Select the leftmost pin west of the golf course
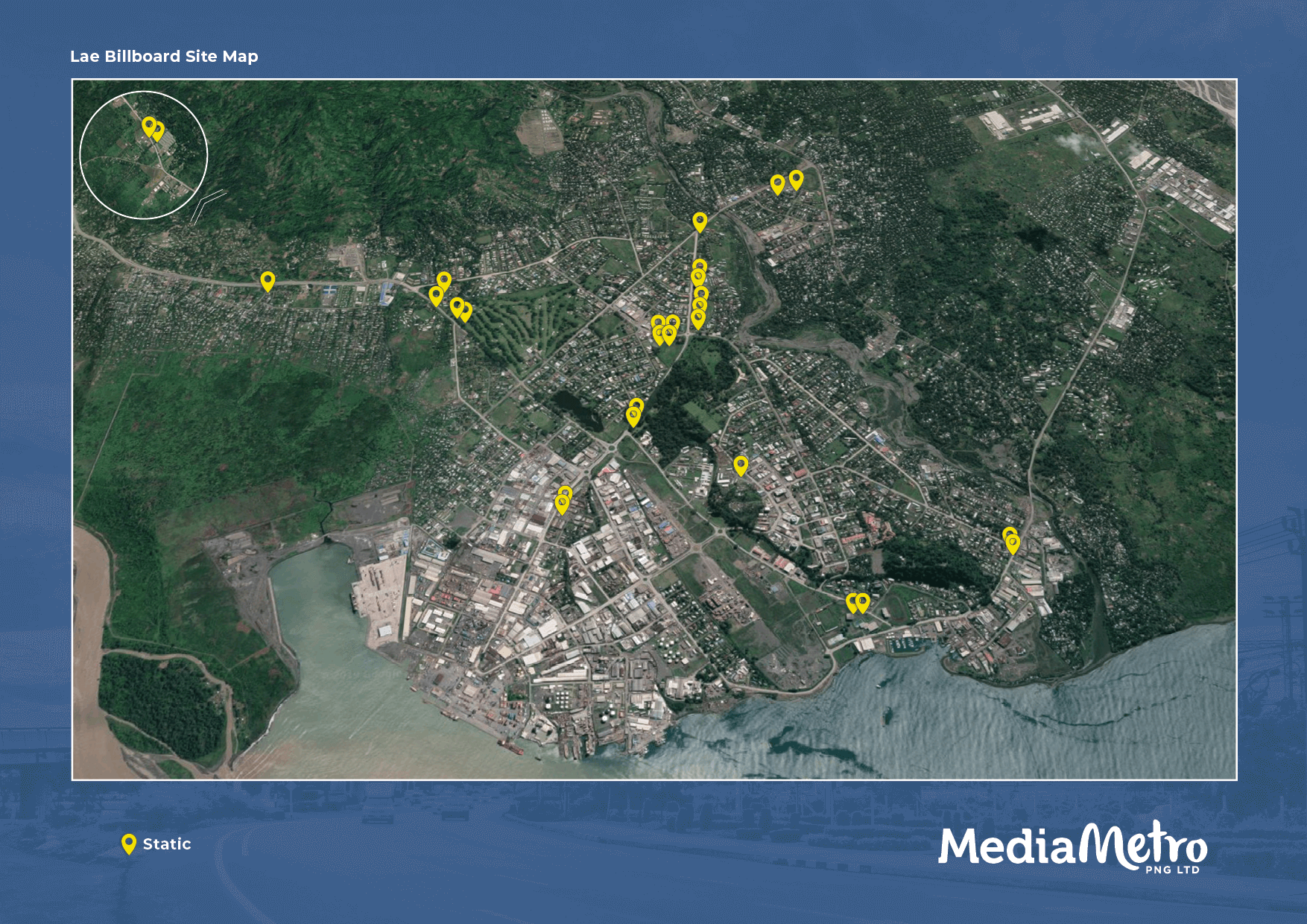The image size is (1307, 924). tap(436, 295)
